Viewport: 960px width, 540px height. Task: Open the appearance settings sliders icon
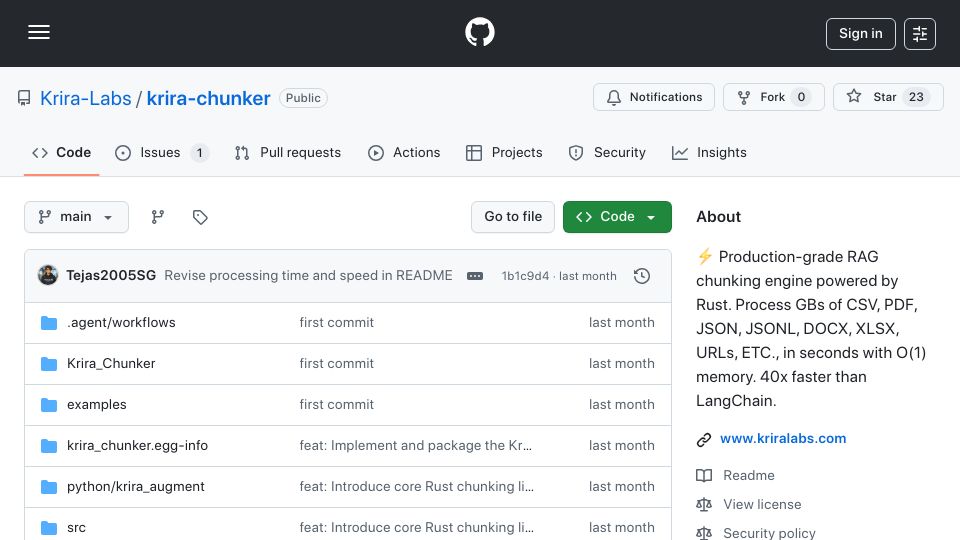[x=920, y=34]
